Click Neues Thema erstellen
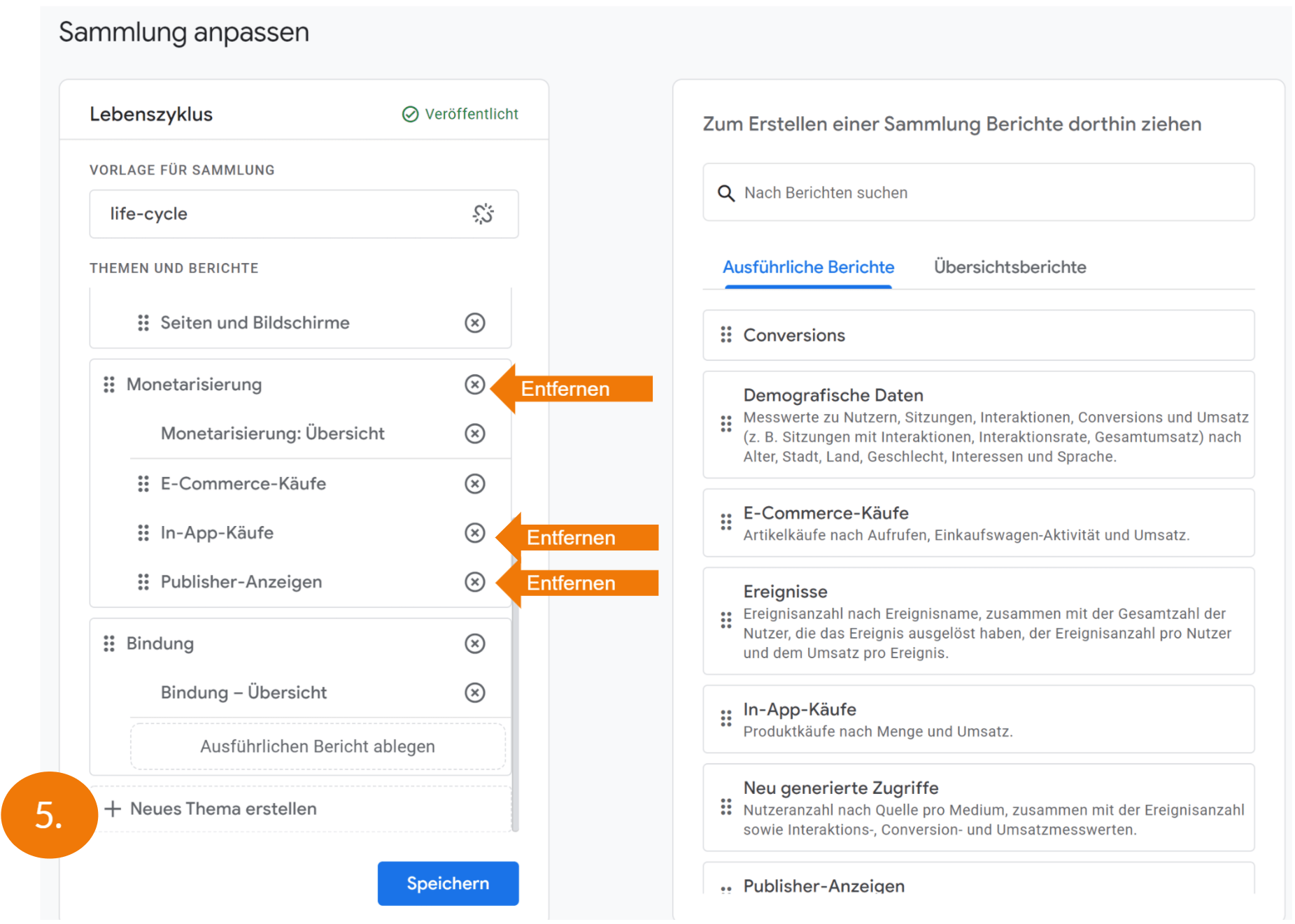 pyautogui.click(x=223, y=809)
